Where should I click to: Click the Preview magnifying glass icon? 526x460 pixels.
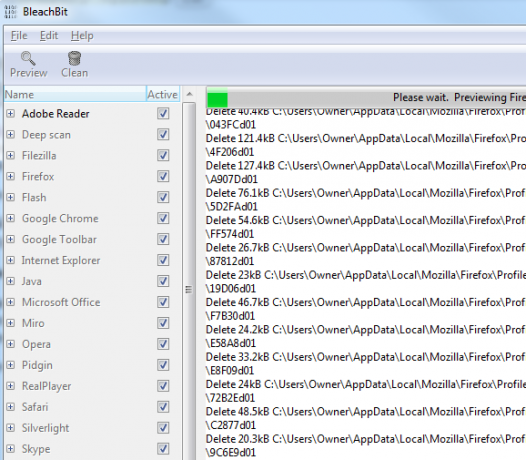tap(28, 58)
